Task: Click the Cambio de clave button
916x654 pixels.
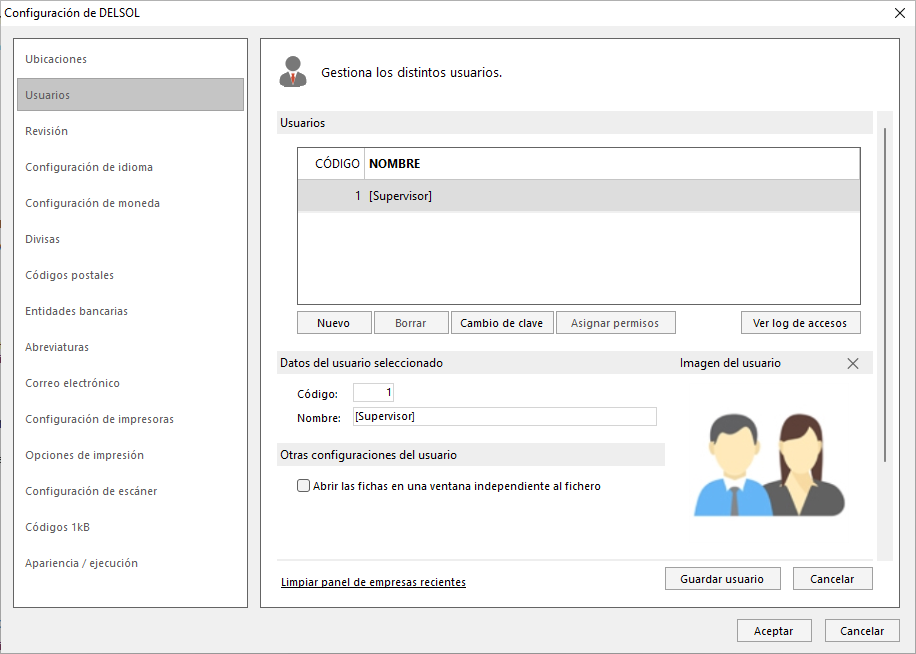Action: click(502, 323)
